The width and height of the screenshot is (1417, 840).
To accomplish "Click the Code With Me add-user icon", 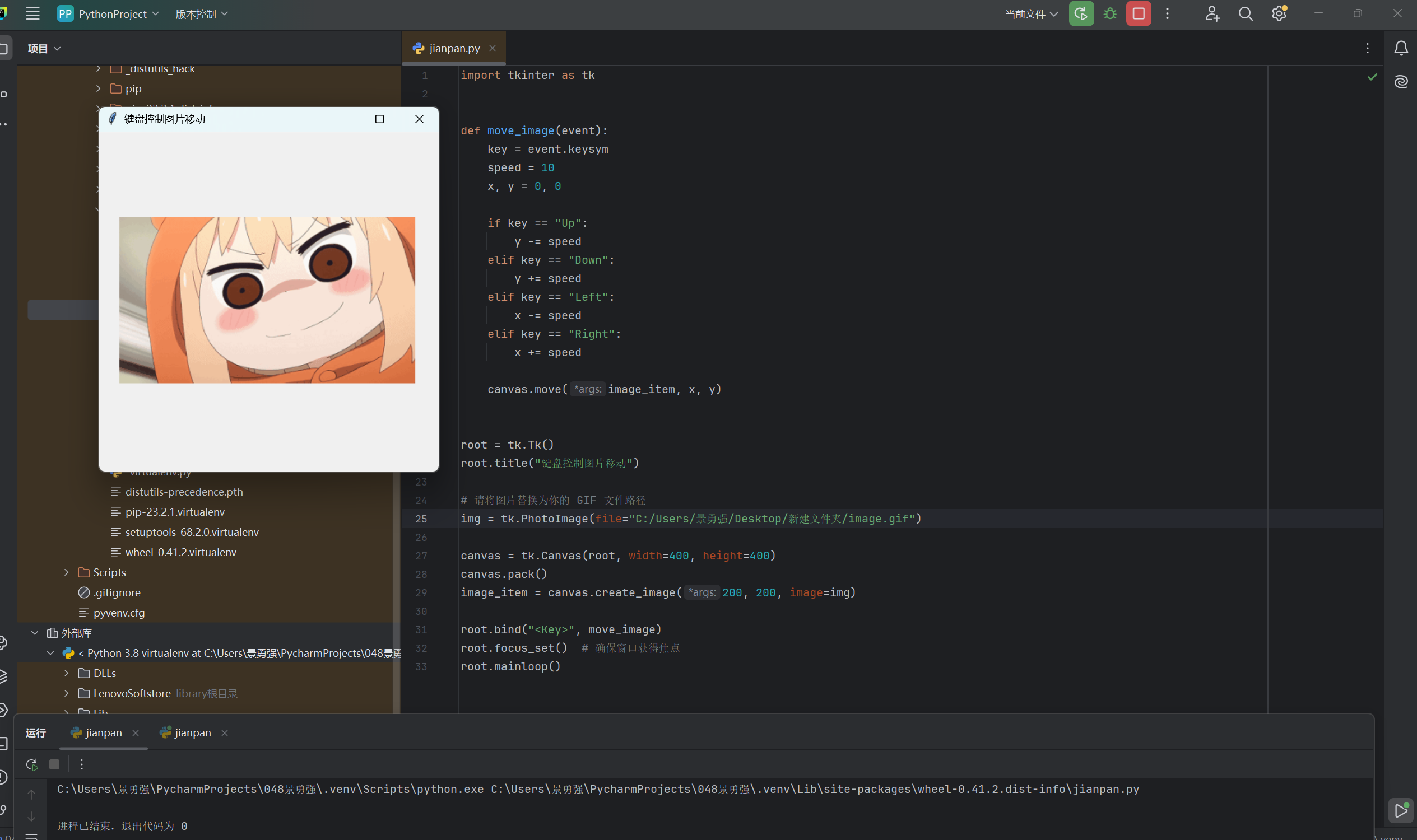I will 1211,13.
